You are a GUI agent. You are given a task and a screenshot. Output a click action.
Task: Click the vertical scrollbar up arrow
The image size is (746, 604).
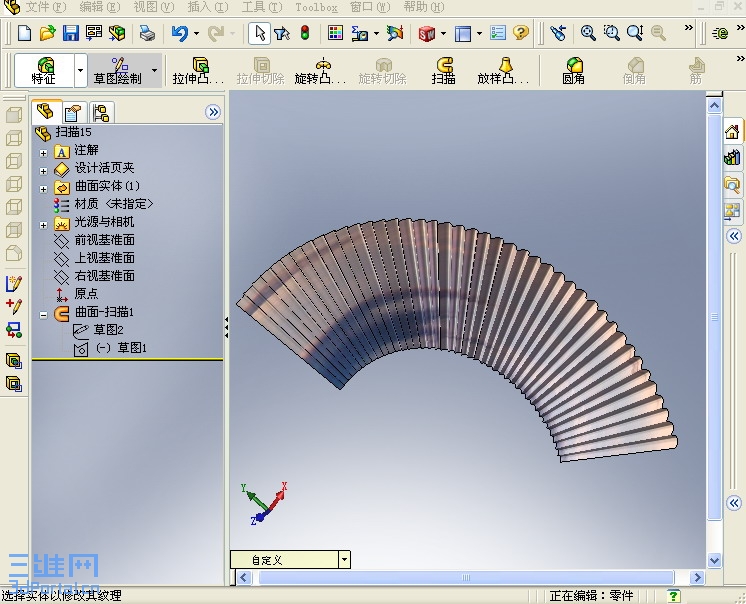(714, 105)
